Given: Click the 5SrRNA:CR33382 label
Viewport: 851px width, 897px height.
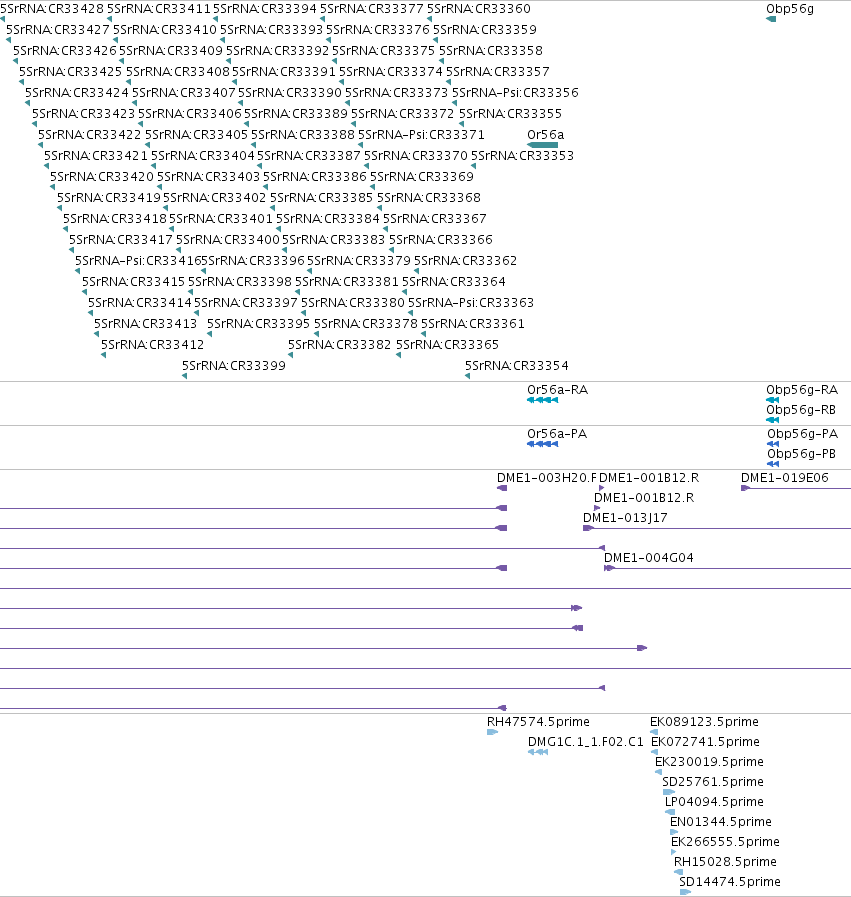Looking at the screenshot, I should click(x=340, y=346).
